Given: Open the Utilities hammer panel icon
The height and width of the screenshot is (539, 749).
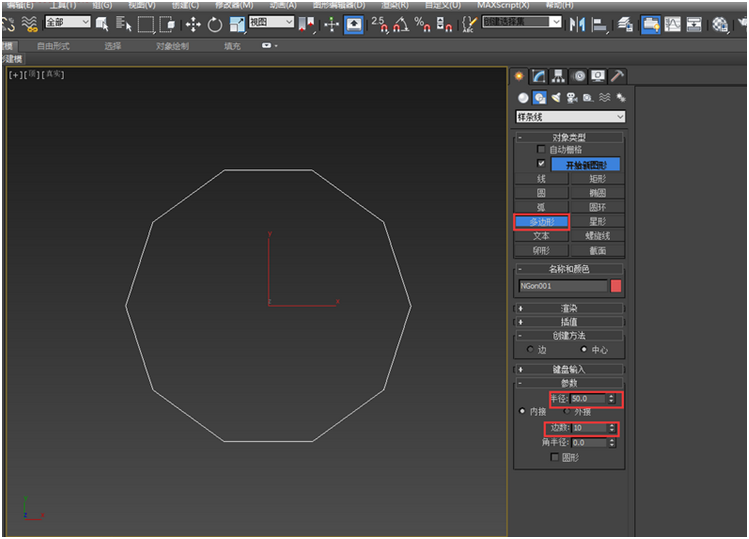Looking at the screenshot, I should point(617,76).
